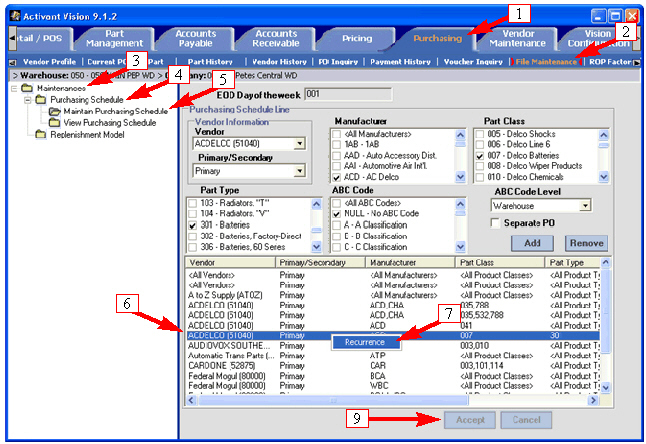Image resolution: width=646 pixels, height=444 pixels.
Task: Click the EOD Day of the week field
Action: 348,94
